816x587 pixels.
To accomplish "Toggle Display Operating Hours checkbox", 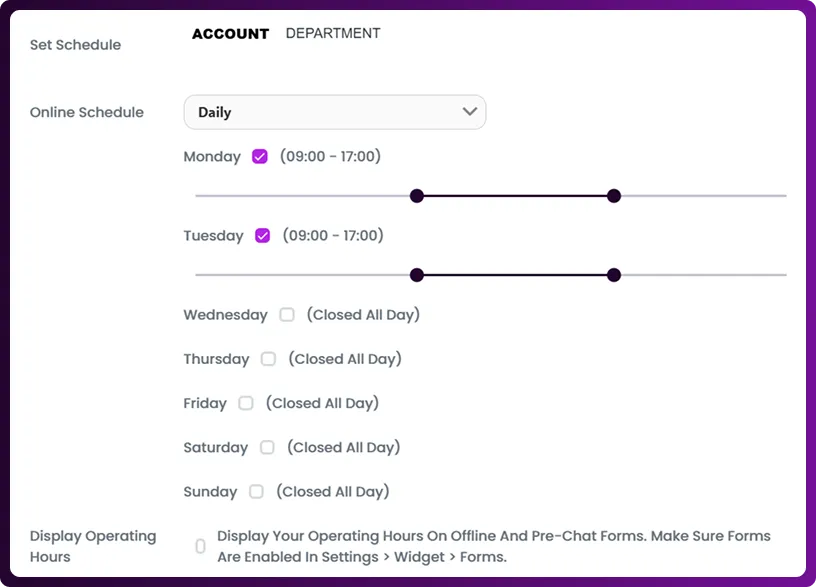I will [200, 546].
